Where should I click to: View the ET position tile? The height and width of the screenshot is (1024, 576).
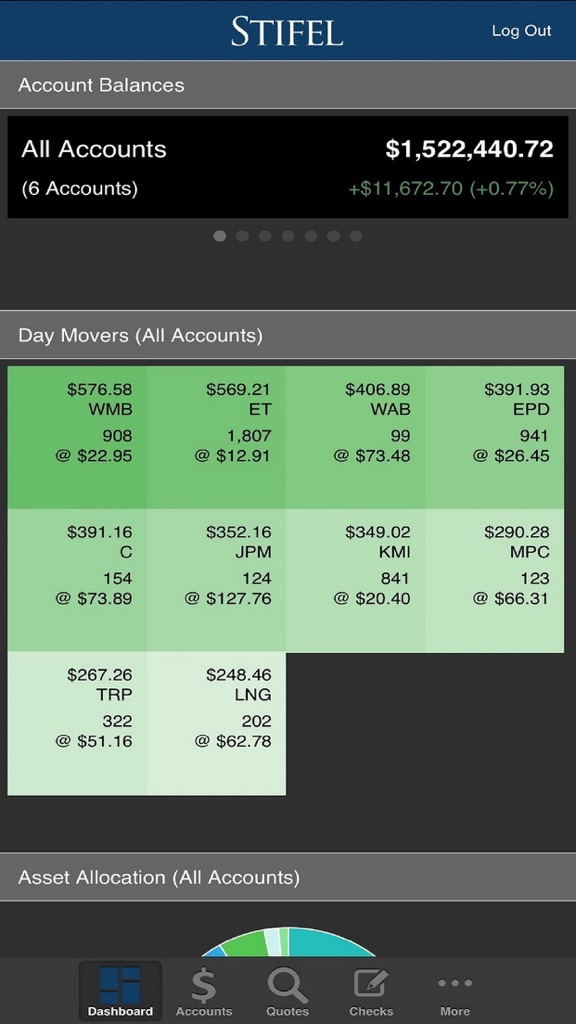point(216,438)
